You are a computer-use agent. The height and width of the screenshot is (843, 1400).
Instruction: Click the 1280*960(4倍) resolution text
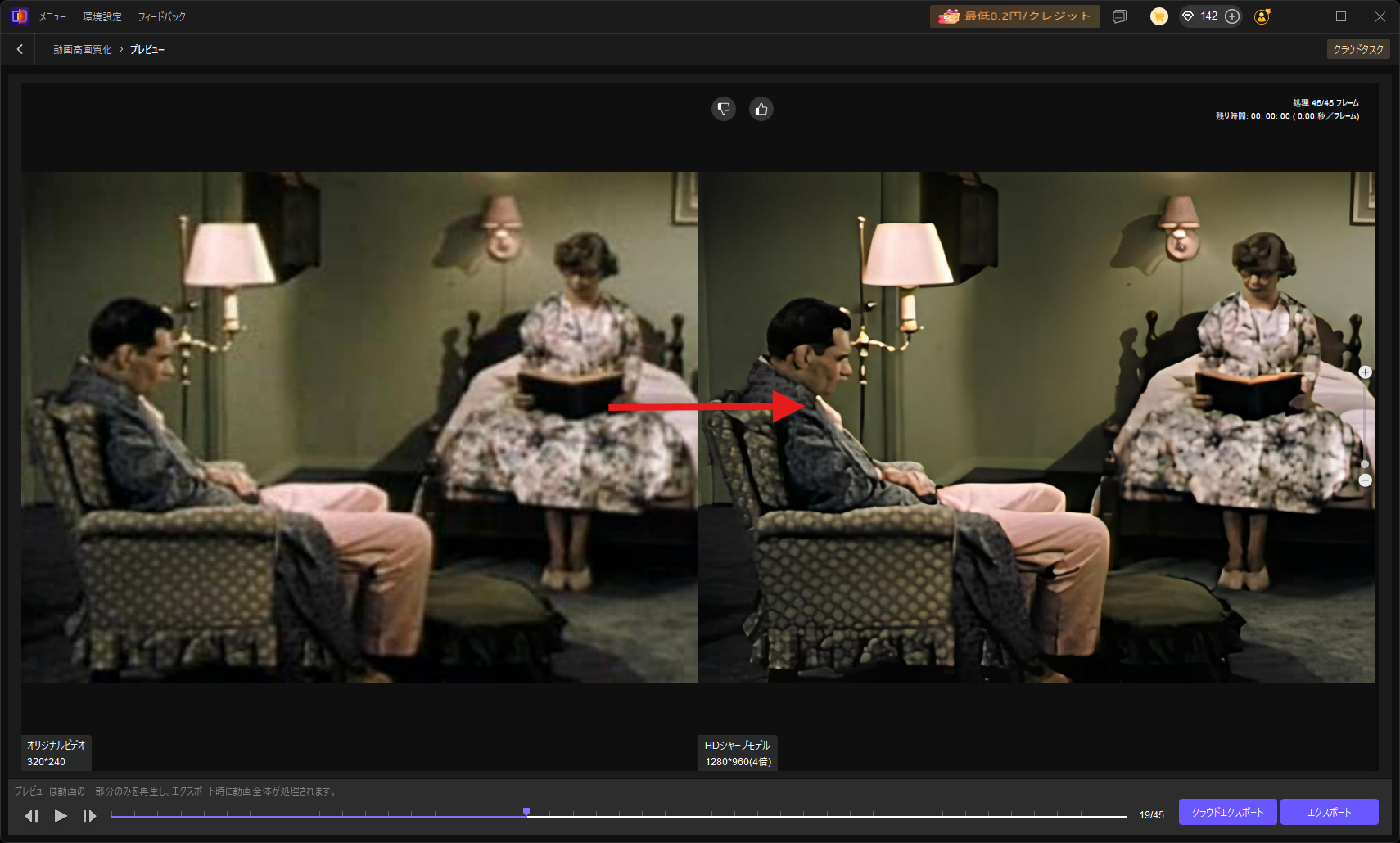coord(738,761)
